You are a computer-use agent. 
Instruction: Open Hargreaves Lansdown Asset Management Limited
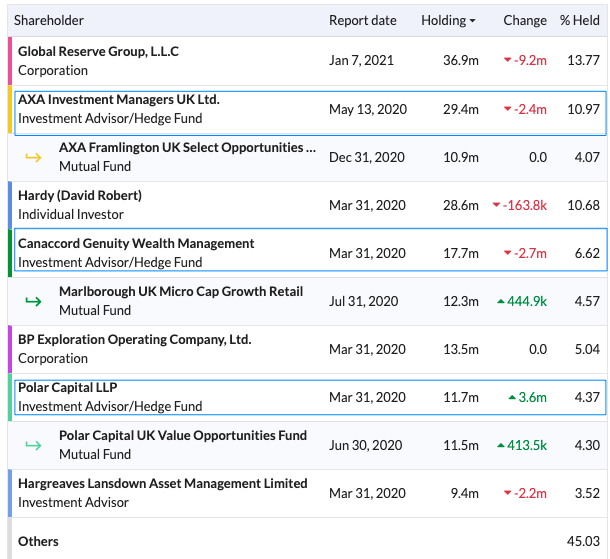coord(163,483)
